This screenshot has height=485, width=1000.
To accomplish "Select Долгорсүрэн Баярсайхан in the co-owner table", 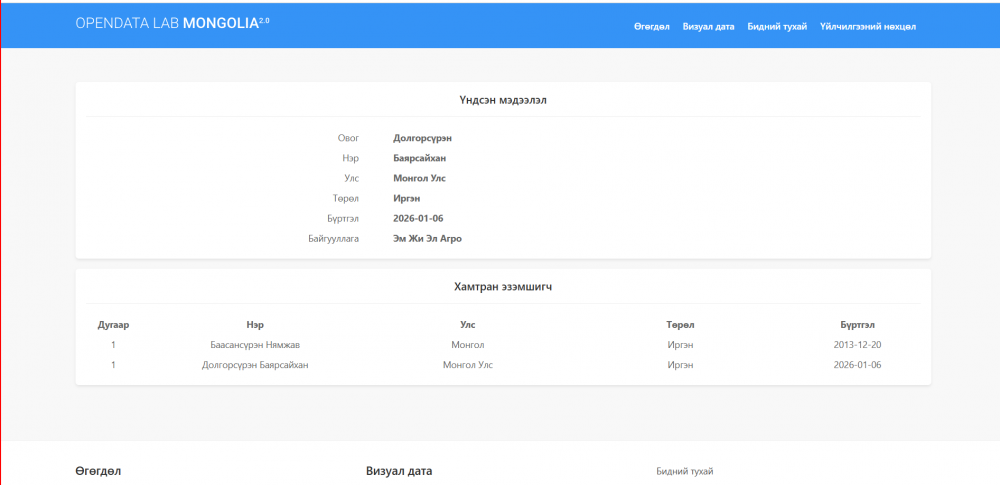I will [255, 365].
